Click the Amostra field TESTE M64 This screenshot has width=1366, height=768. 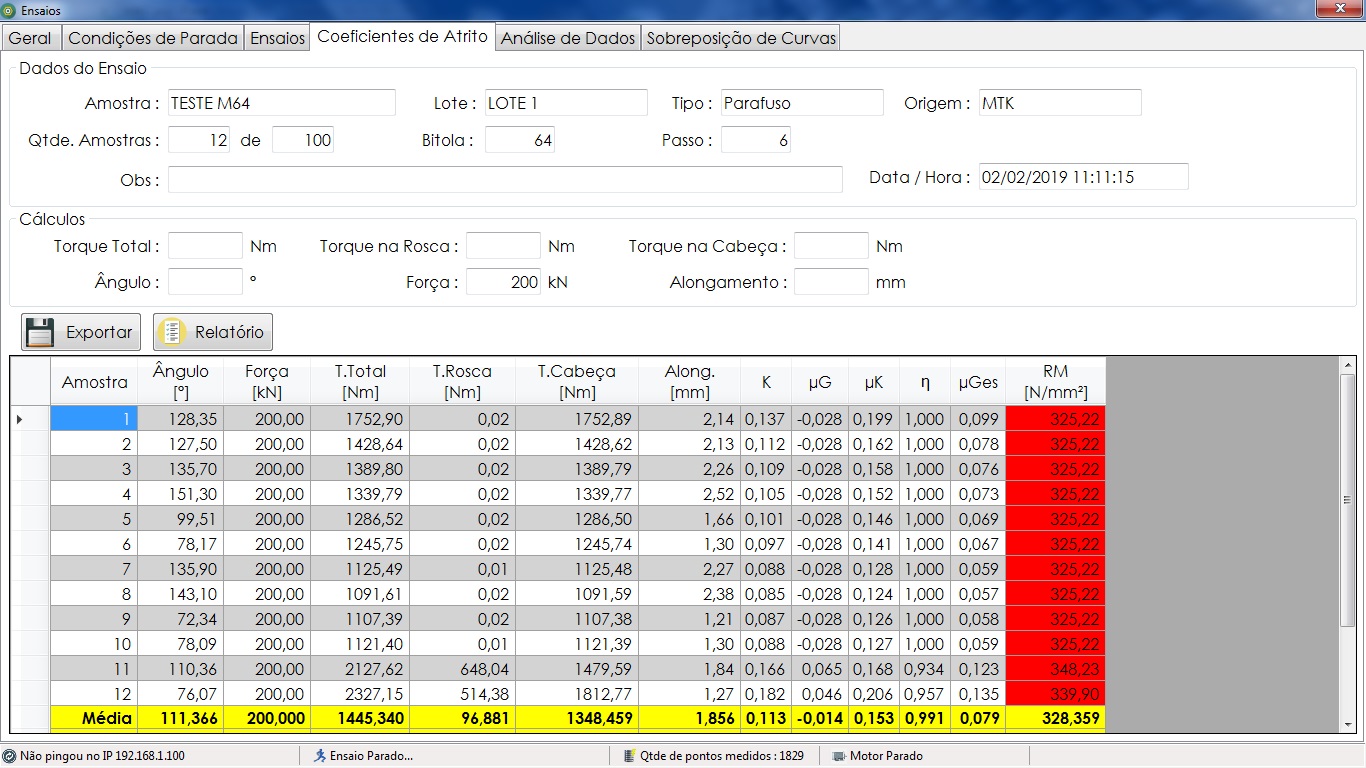282,103
